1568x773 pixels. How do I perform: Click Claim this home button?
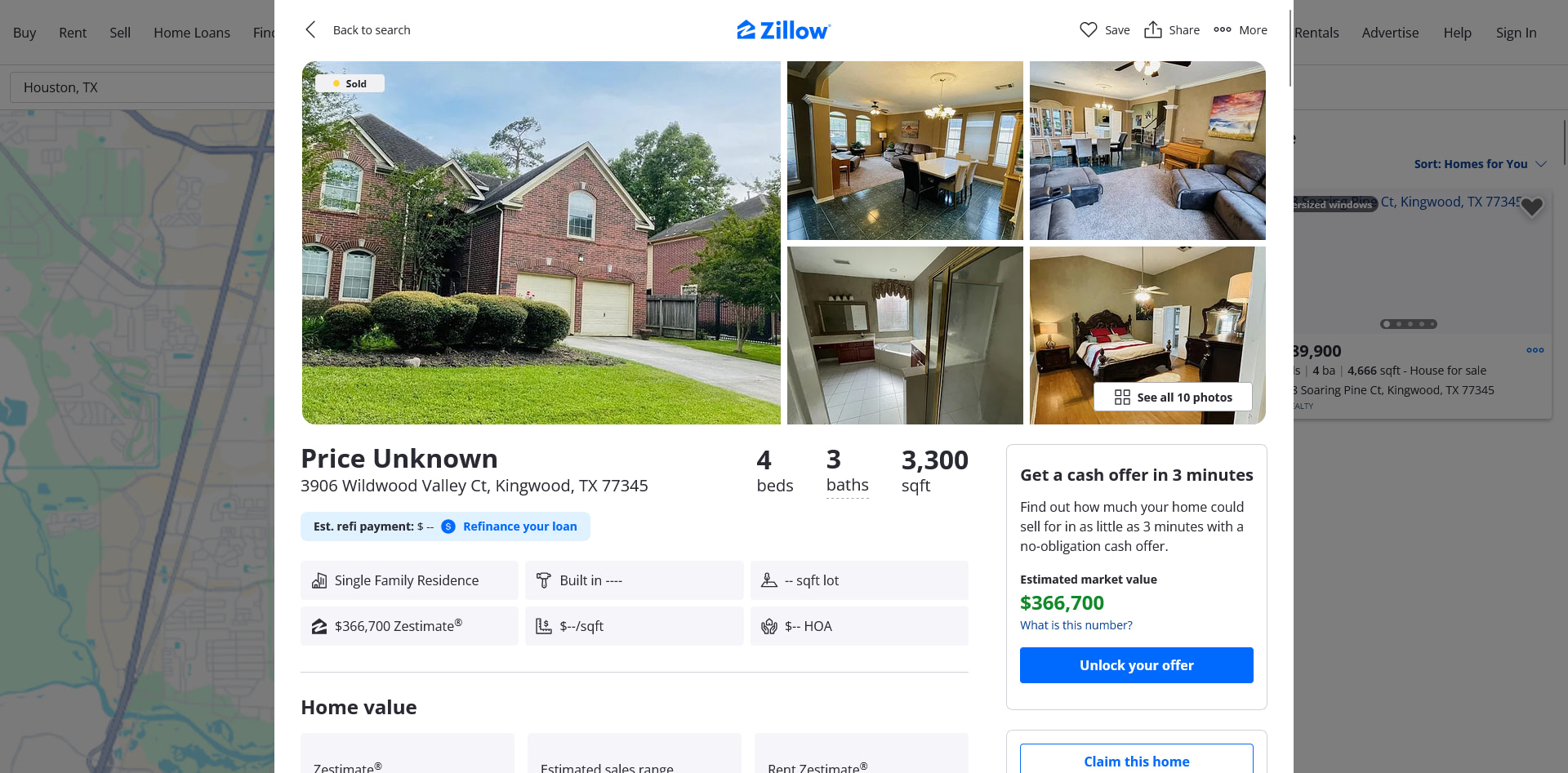(1136, 759)
